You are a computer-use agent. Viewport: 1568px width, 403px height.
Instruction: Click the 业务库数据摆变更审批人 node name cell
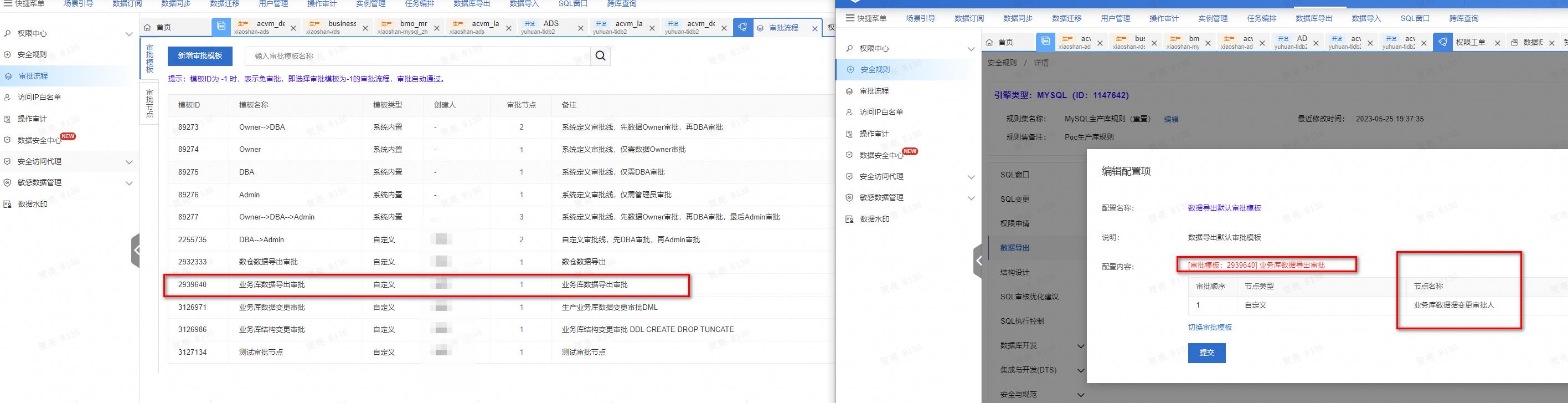coord(1453,305)
